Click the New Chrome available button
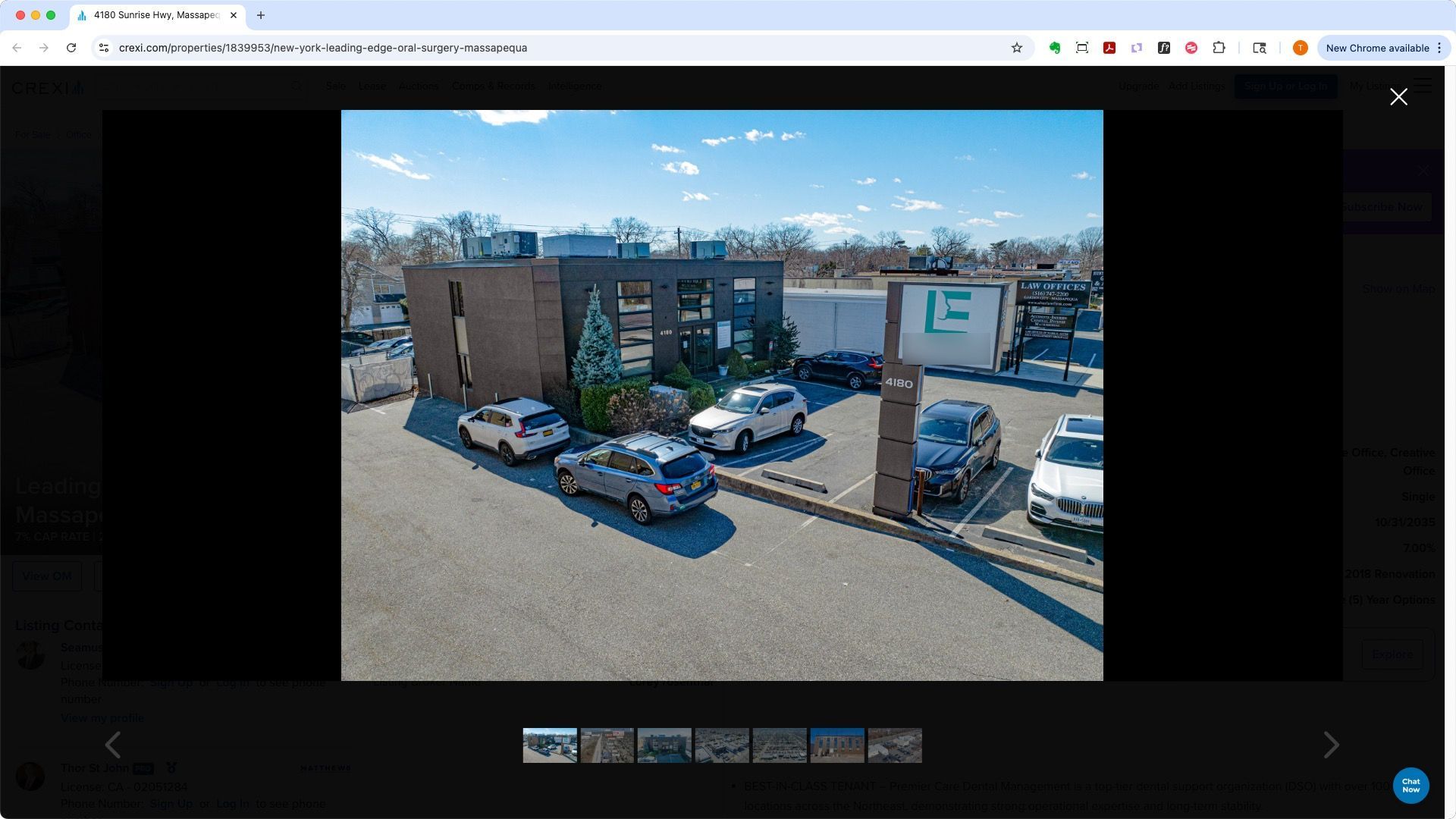Image resolution: width=1456 pixels, height=819 pixels. (1377, 48)
